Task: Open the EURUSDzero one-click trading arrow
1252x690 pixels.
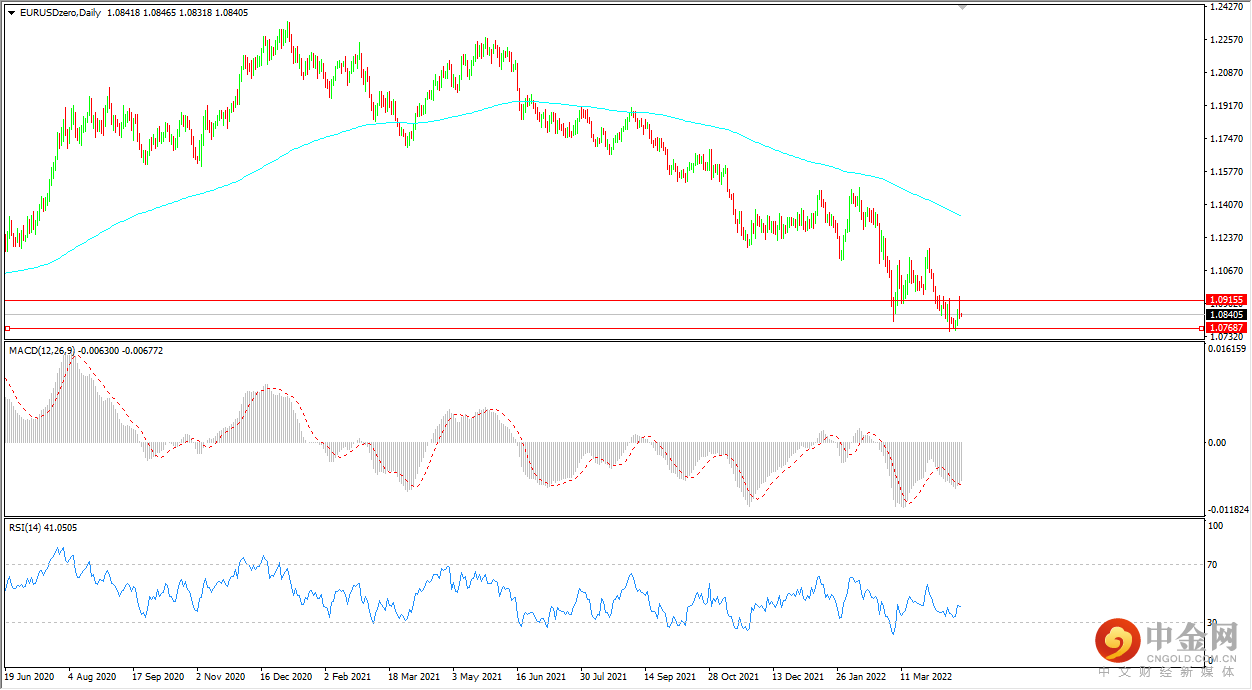Action: coord(11,12)
